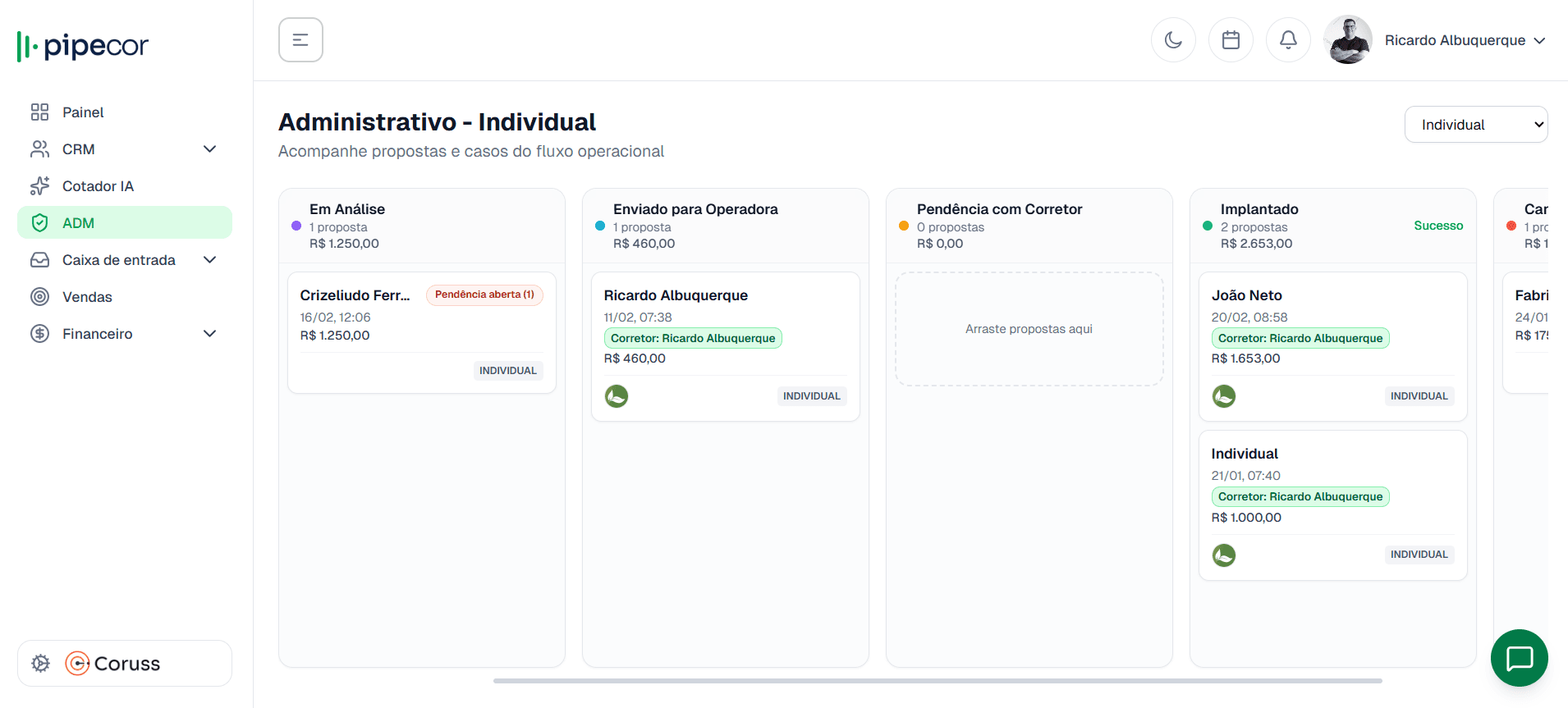Click the Pendência aberta (1) badge
The image size is (1568, 708).
(x=484, y=295)
